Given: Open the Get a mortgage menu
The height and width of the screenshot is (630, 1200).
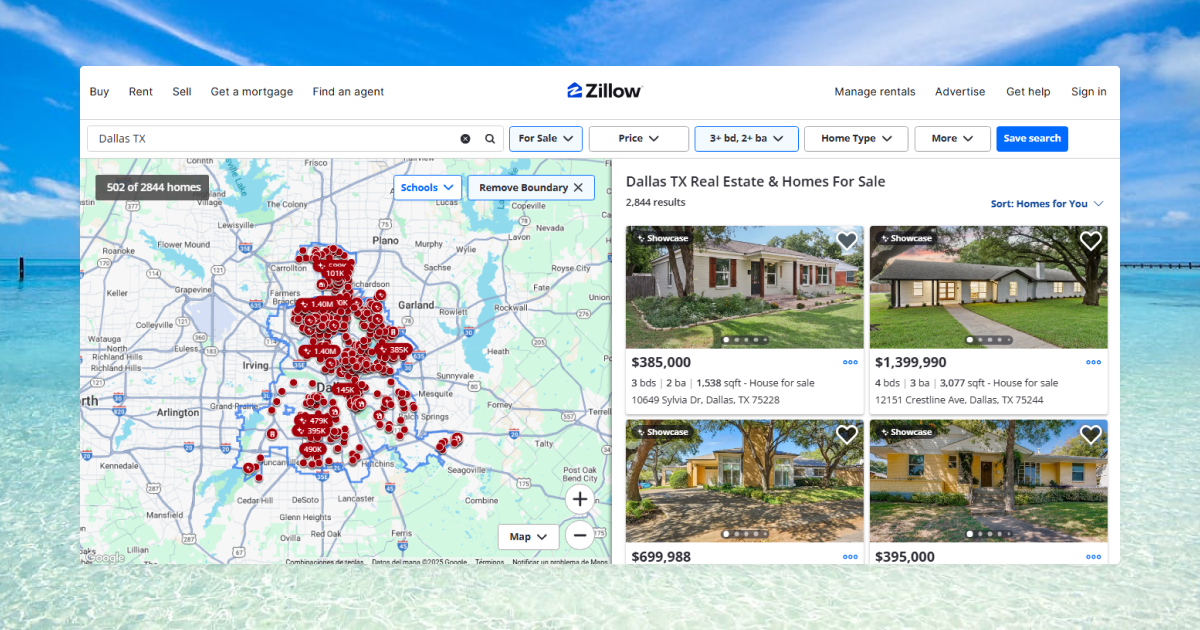Looking at the screenshot, I should coord(252,91).
